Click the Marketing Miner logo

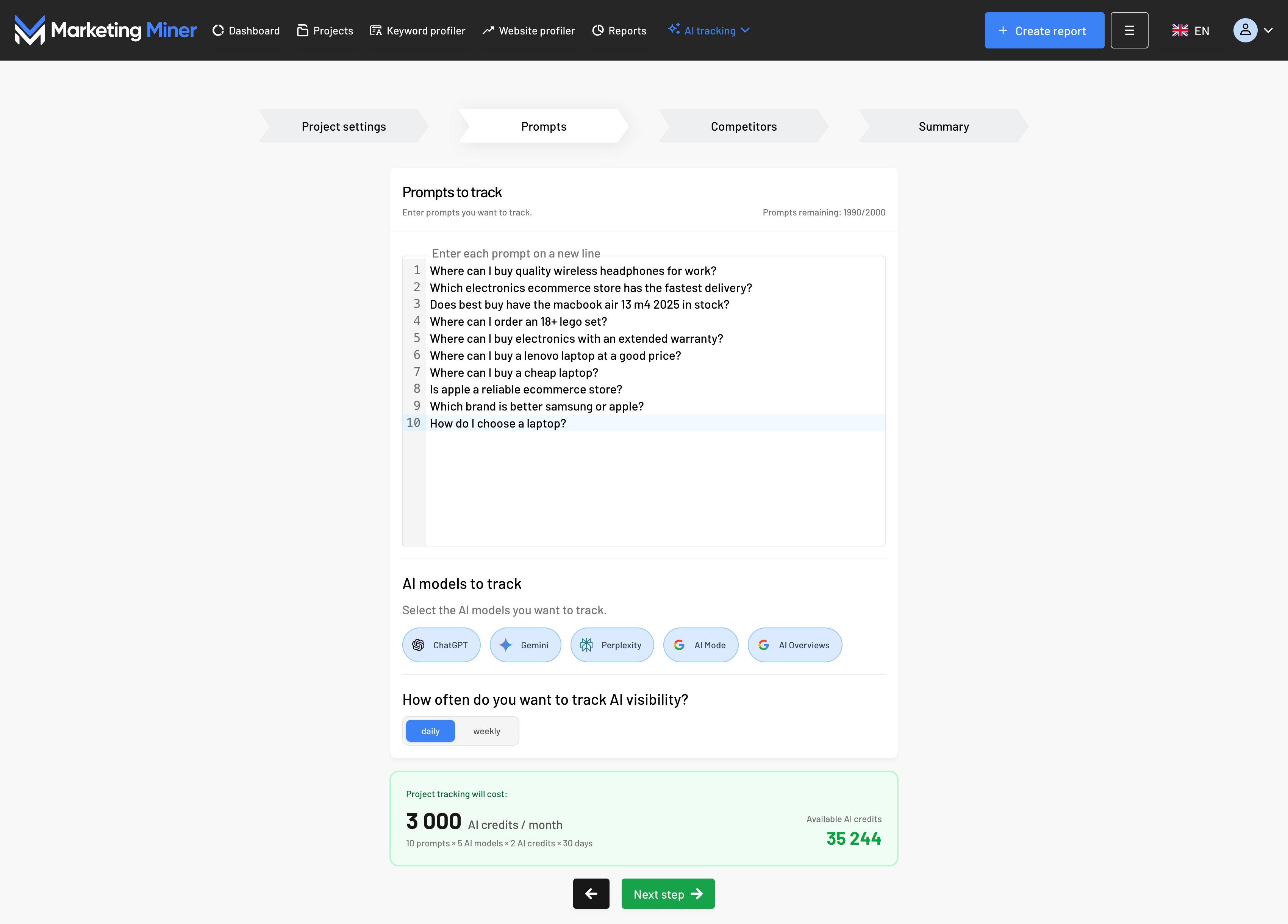coord(106,30)
